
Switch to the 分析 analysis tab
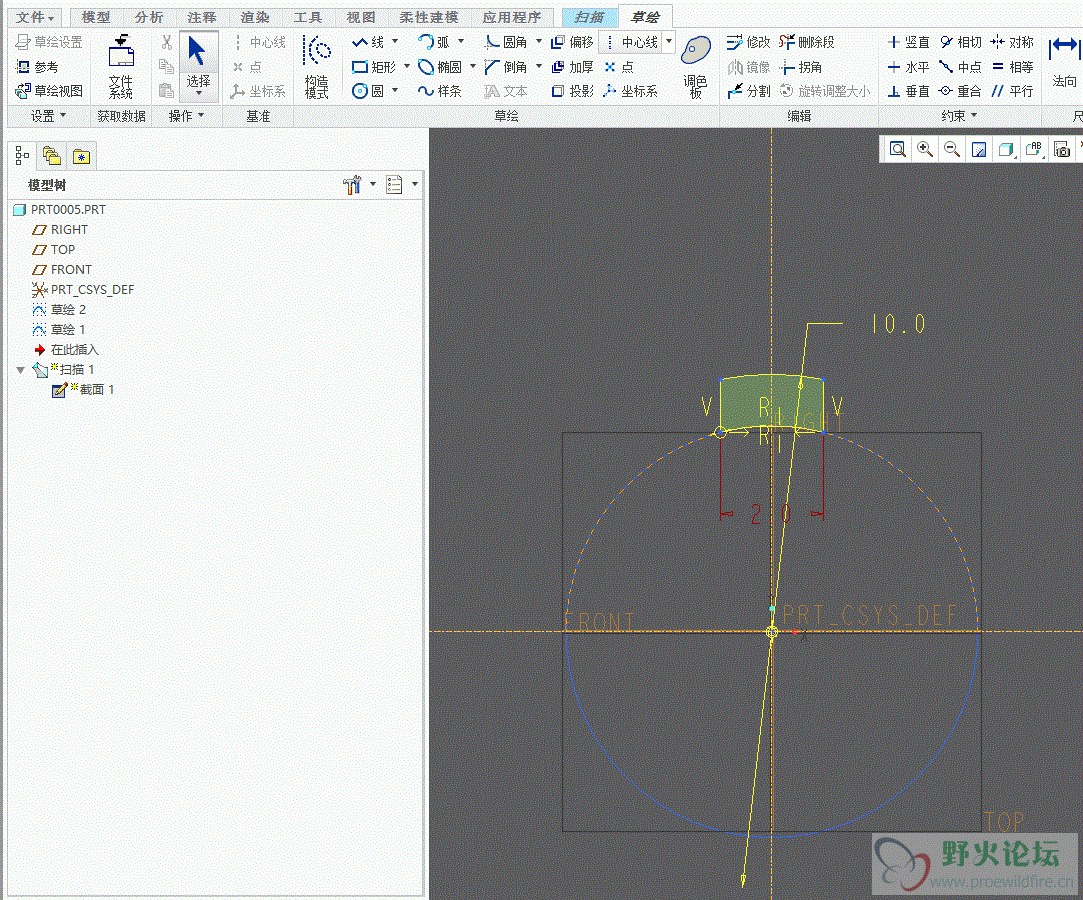pyautogui.click(x=149, y=17)
